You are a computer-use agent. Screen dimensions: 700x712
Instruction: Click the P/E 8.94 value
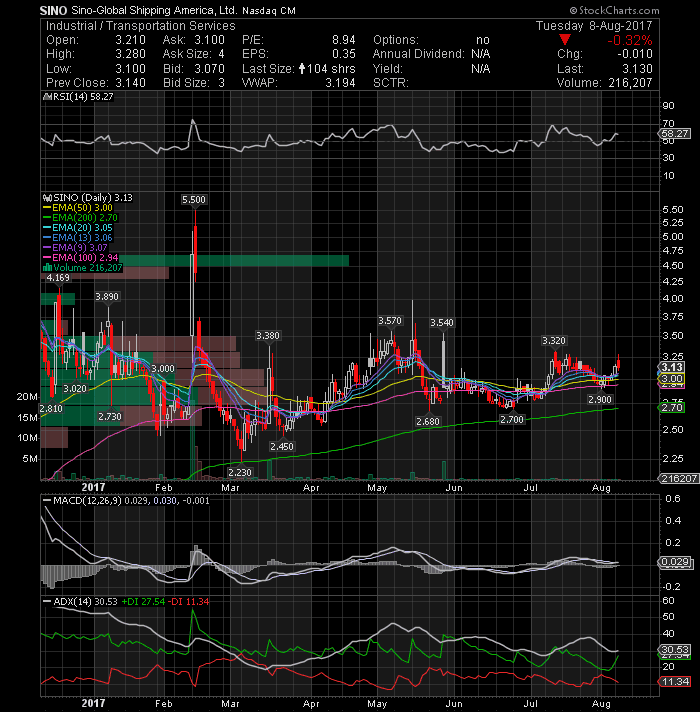[x=344, y=40]
